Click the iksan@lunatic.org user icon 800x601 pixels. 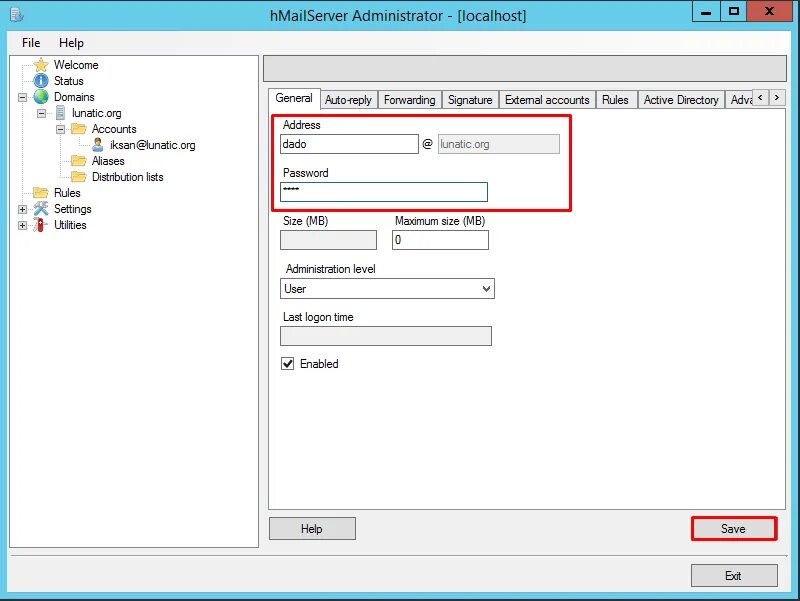pyautogui.click(x=98, y=145)
